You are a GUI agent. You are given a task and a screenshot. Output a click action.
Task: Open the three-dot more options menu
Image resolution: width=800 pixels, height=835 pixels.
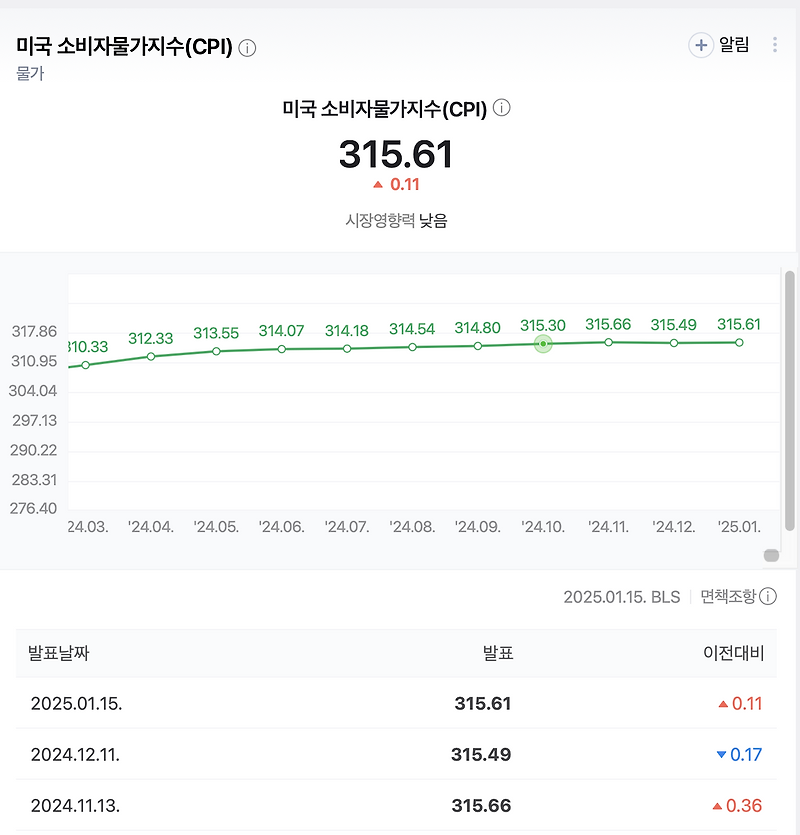(776, 46)
